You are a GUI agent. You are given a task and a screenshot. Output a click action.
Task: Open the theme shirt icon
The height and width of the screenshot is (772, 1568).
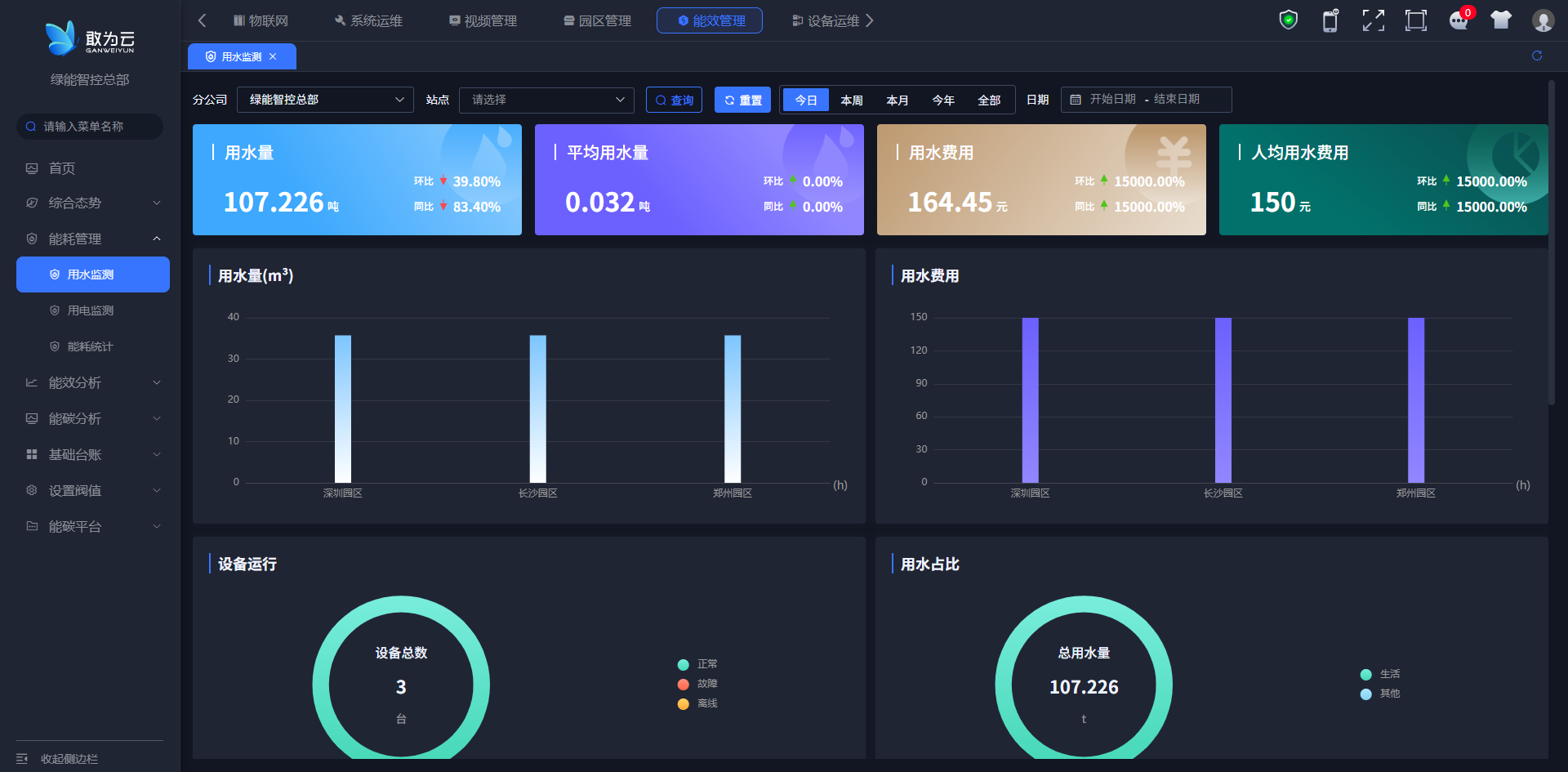point(1501,20)
